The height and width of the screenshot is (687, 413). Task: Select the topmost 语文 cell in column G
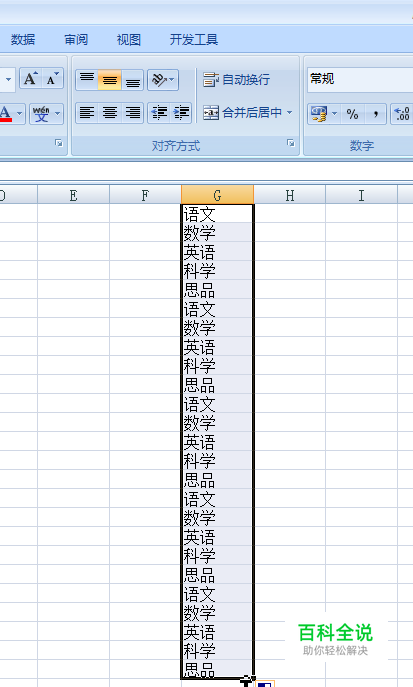(x=217, y=214)
